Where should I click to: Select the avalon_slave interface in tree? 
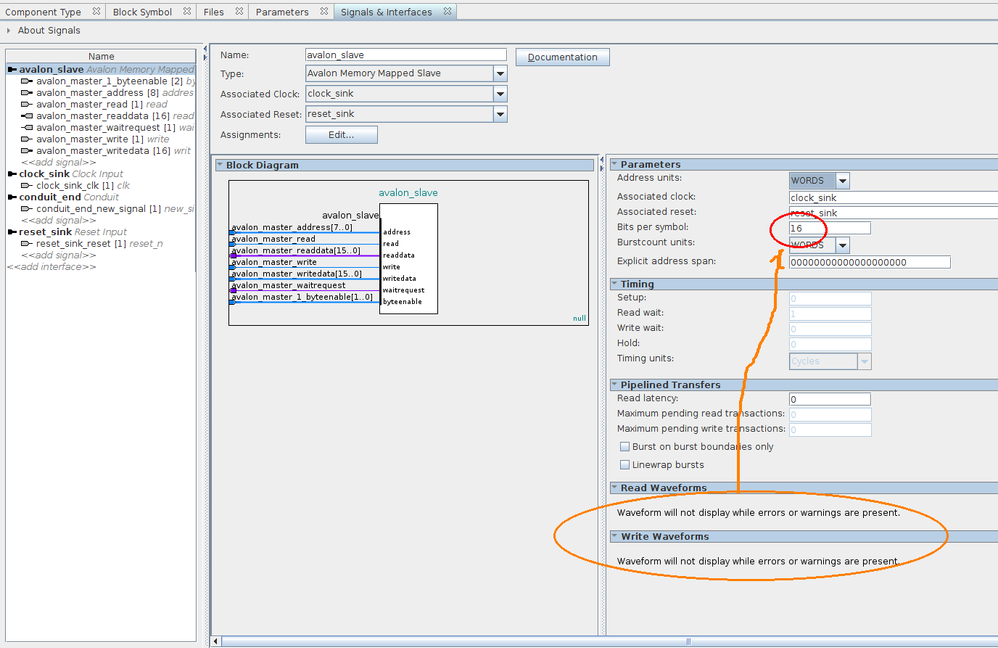(x=51, y=70)
